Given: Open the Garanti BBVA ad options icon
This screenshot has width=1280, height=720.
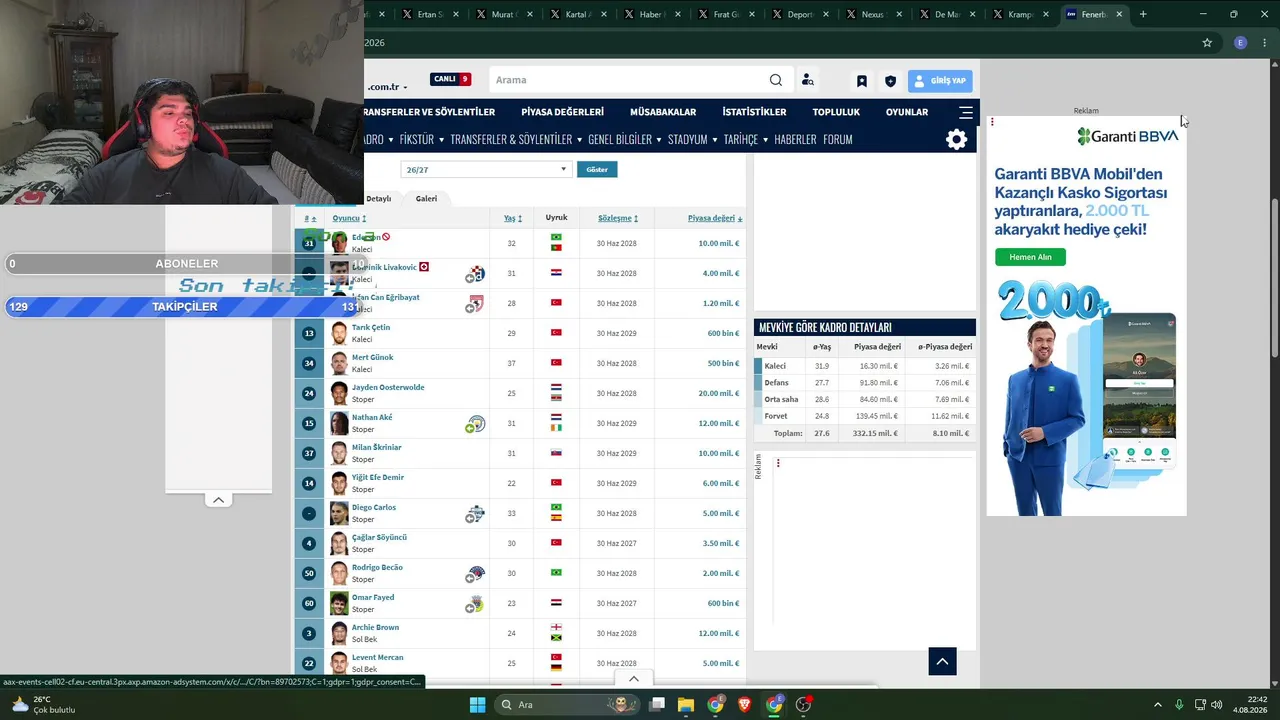Looking at the screenshot, I should click(x=992, y=122).
